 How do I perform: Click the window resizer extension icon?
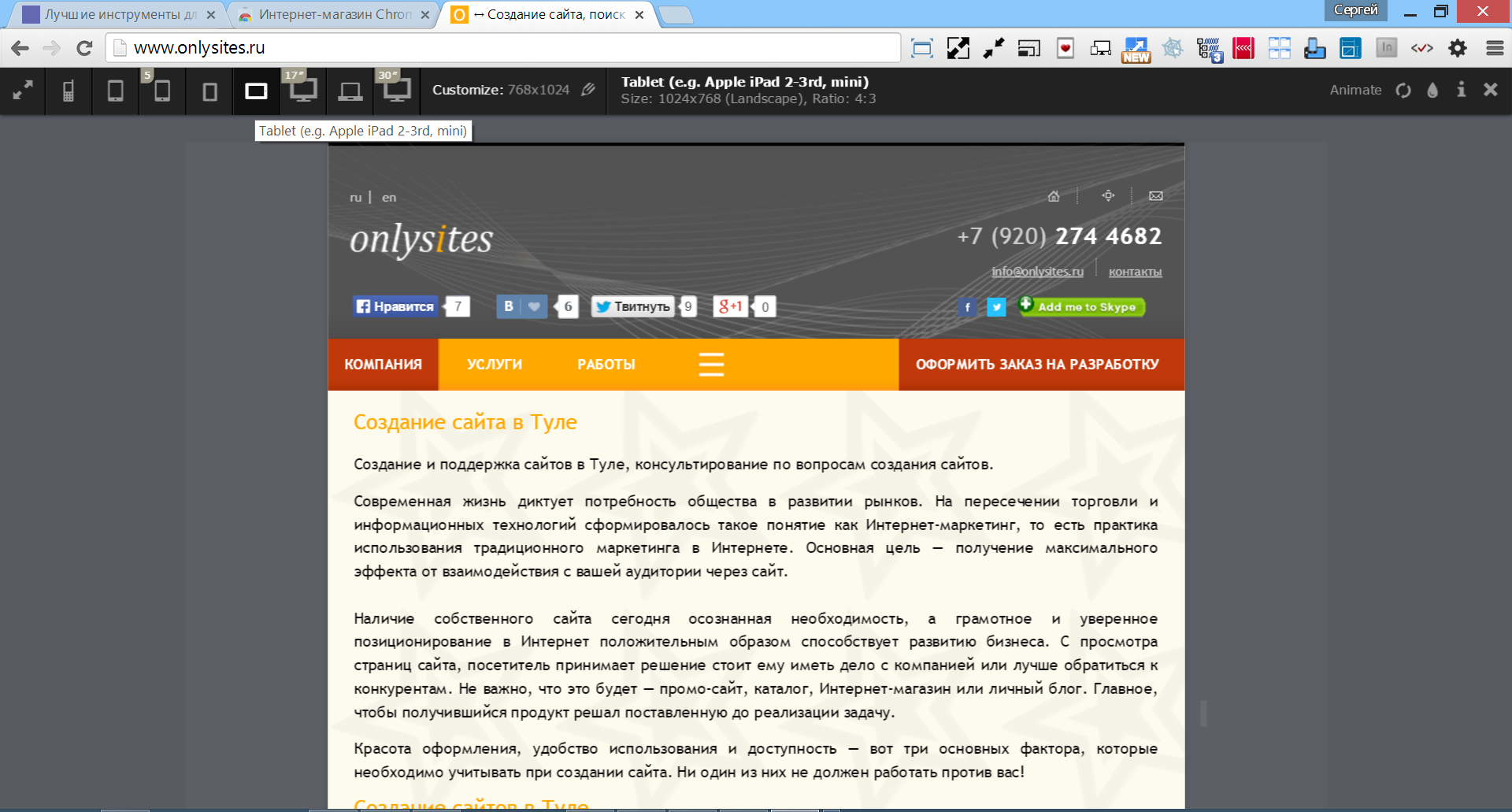pos(1029,48)
